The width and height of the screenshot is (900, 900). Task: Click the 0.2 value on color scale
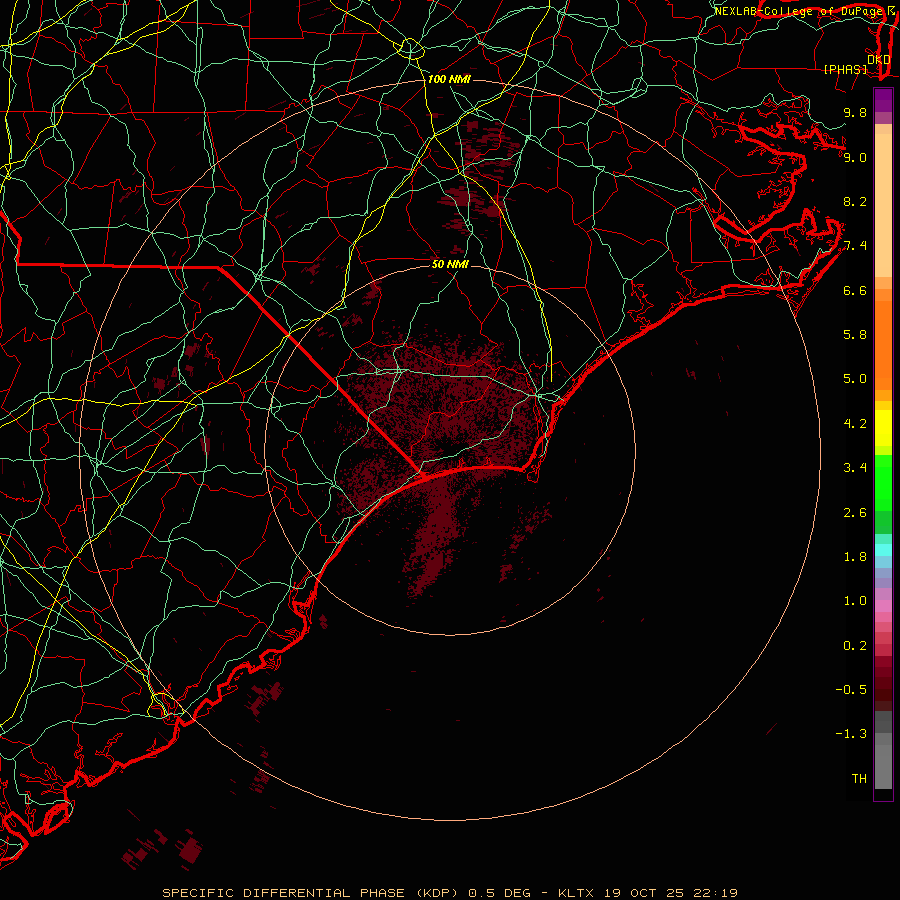[x=855, y=646]
